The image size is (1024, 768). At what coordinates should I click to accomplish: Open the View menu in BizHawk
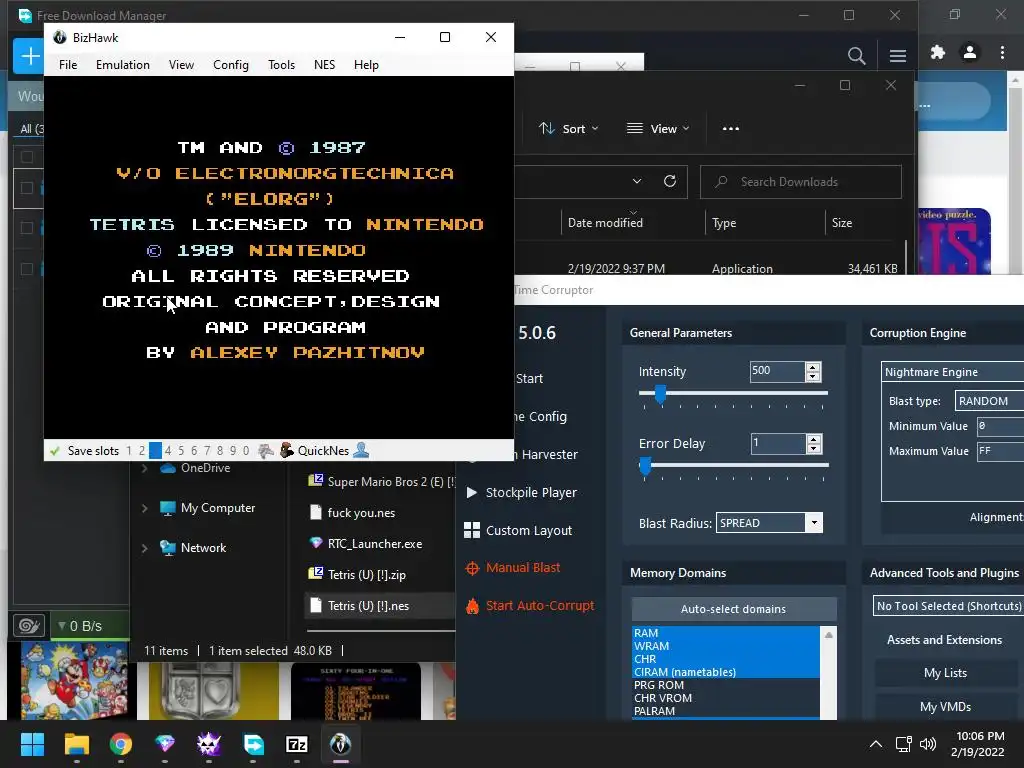pos(181,65)
